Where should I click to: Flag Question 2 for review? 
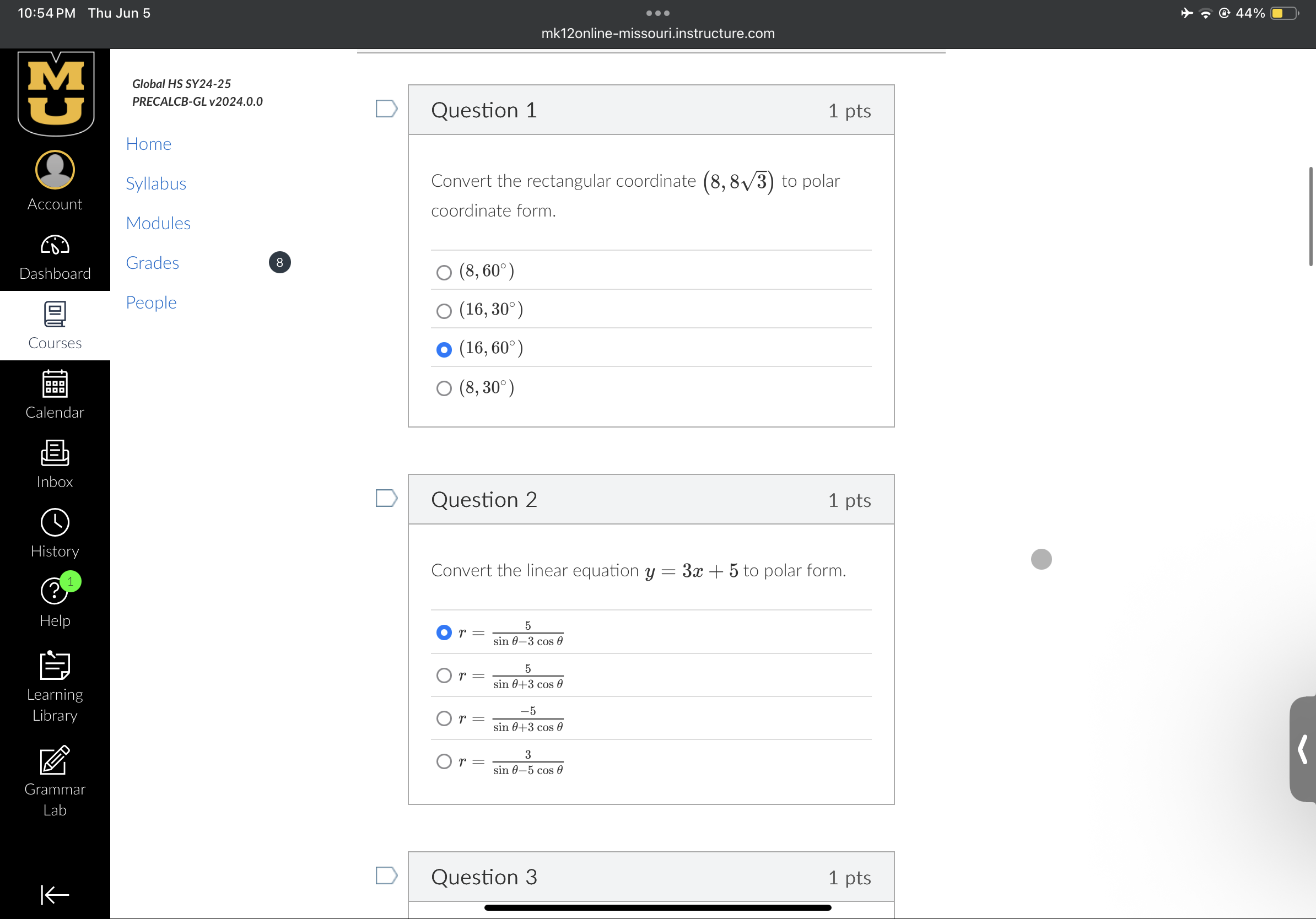coord(386,498)
